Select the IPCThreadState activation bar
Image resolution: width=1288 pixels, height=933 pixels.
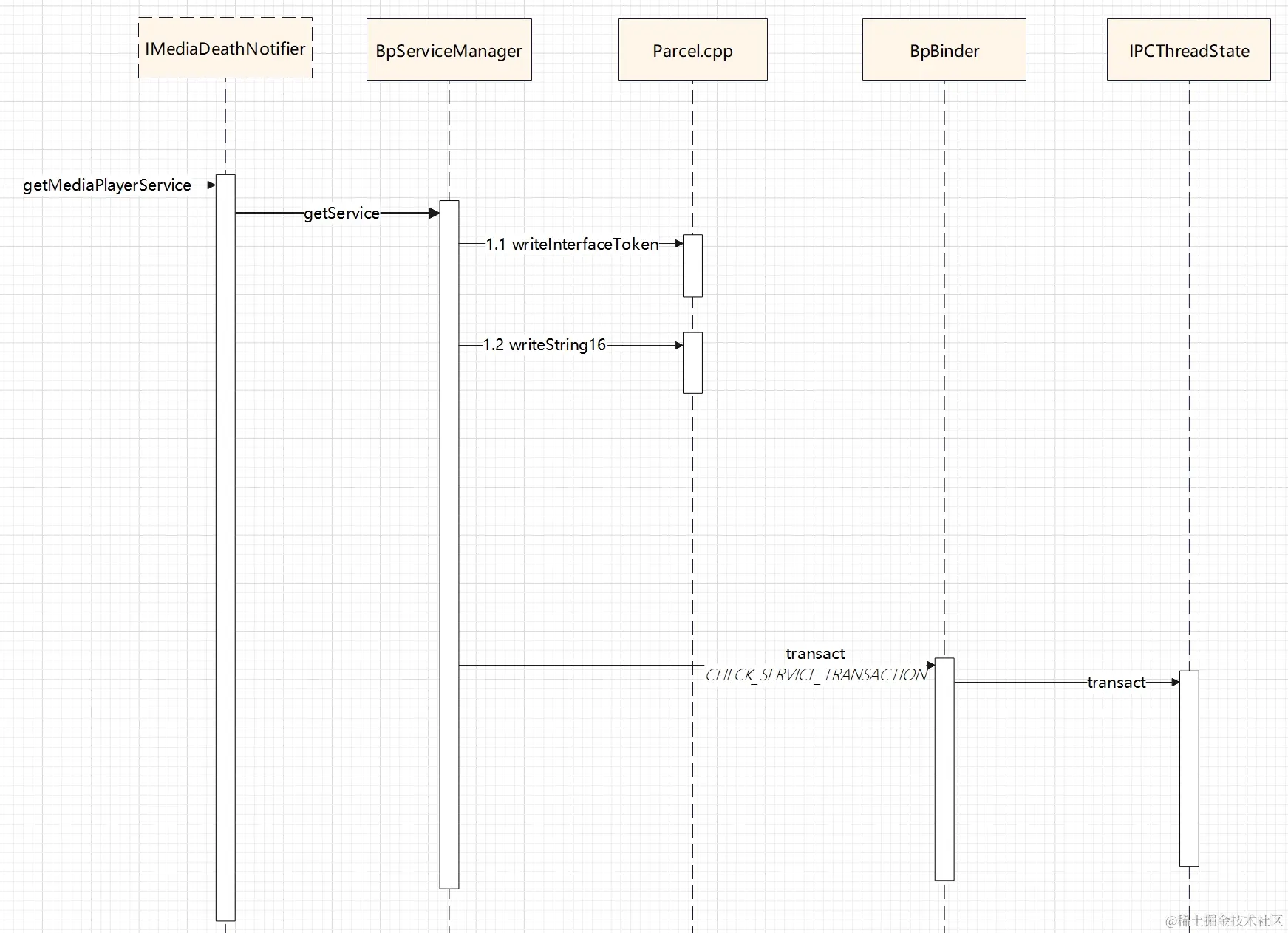pos(1189,768)
